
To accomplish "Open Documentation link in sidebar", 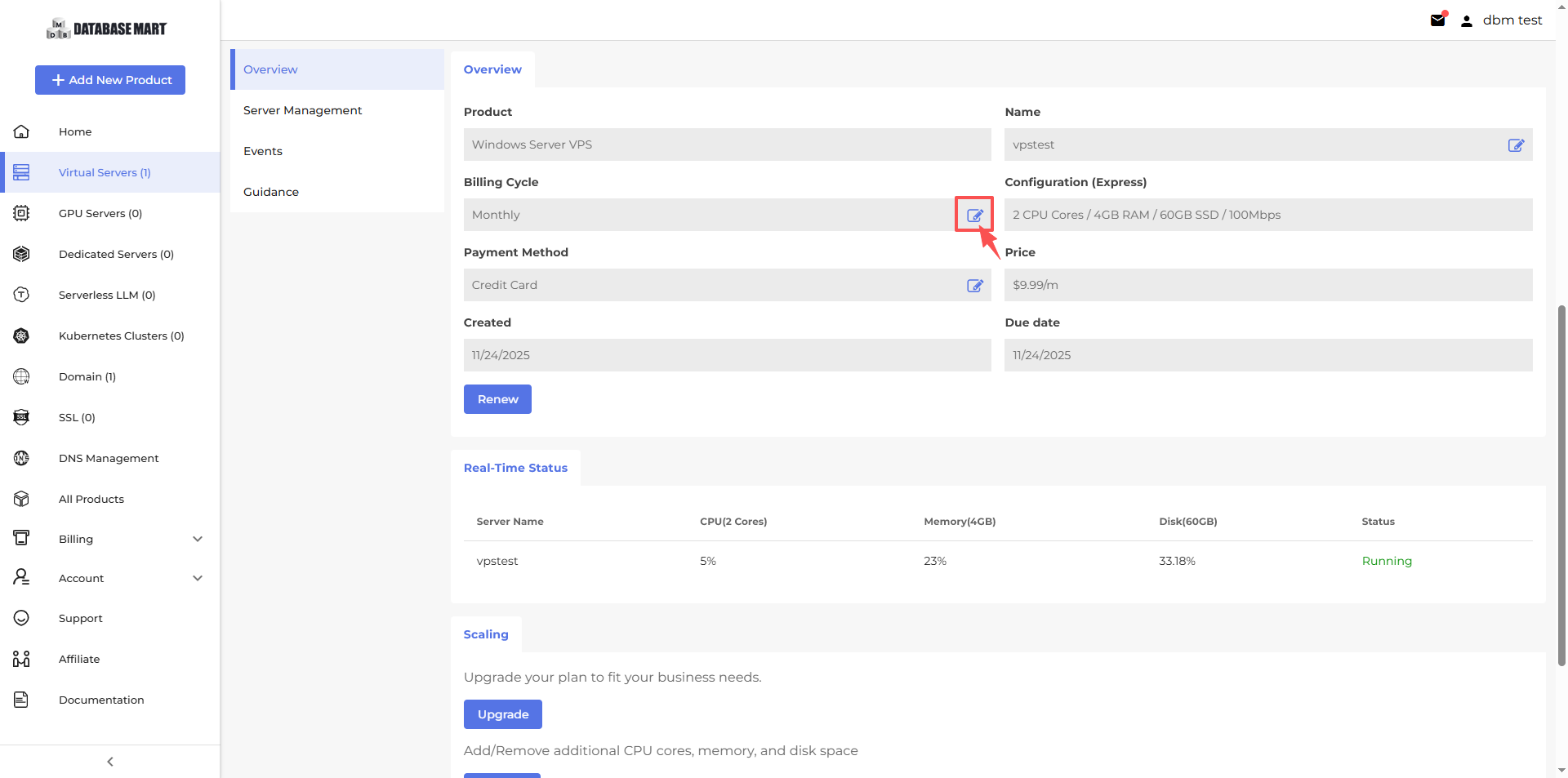I will [101, 700].
